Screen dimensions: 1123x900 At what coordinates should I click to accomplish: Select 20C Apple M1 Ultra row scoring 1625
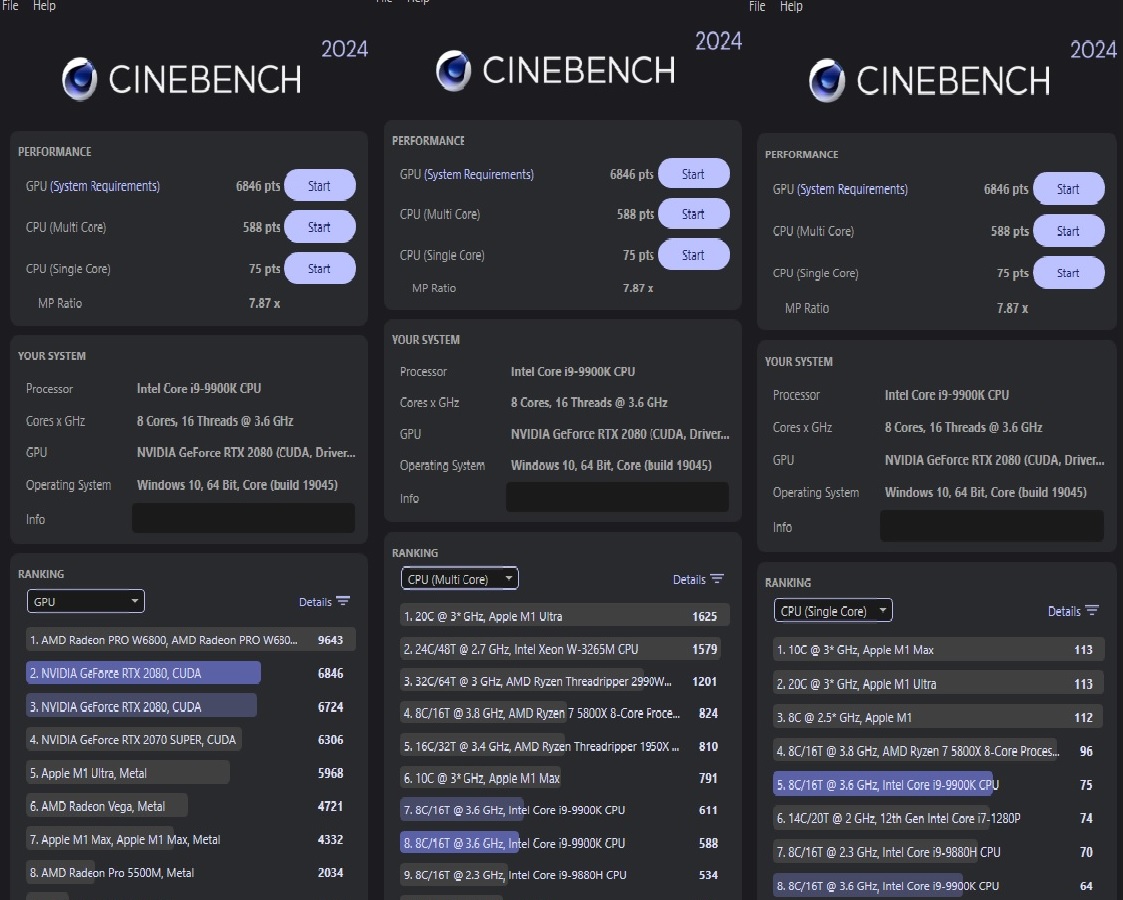pos(564,616)
